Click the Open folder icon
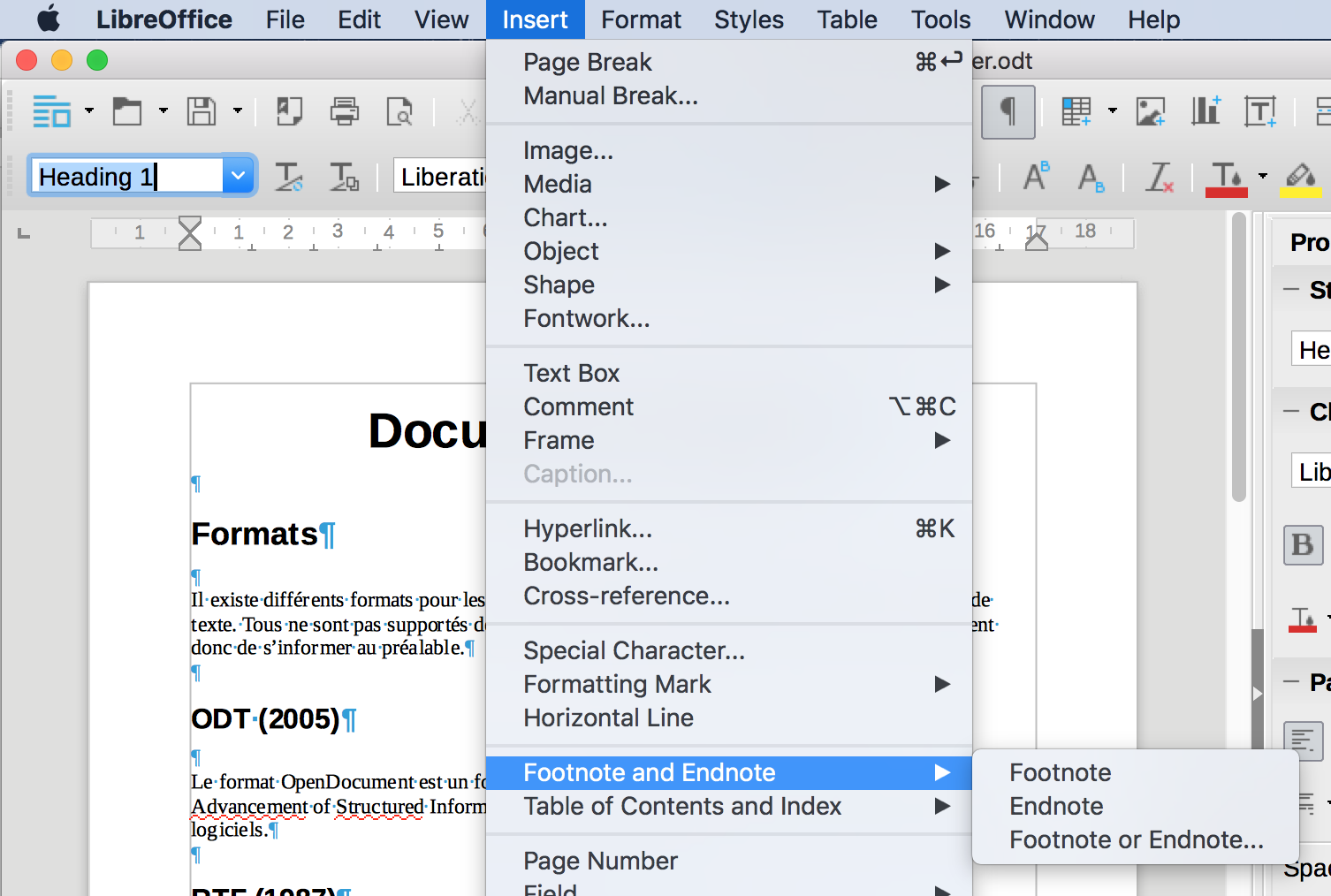The width and height of the screenshot is (1331, 896). (127, 111)
